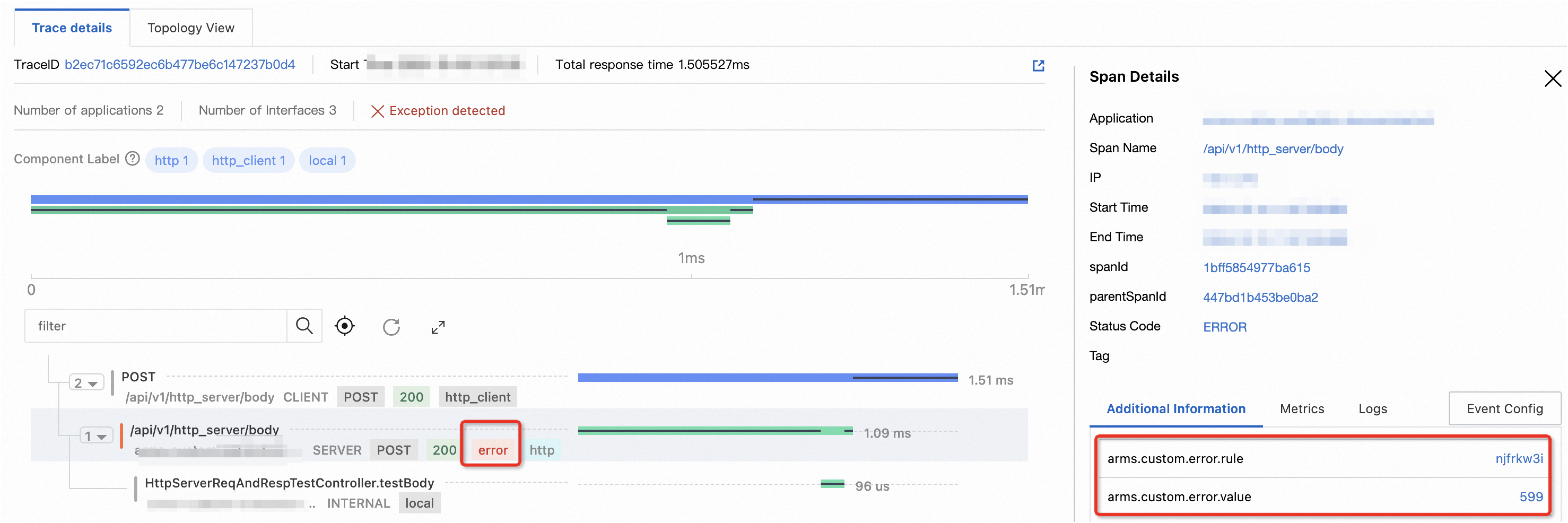
Task: Click the TraceID link value
Action: click(180, 64)
